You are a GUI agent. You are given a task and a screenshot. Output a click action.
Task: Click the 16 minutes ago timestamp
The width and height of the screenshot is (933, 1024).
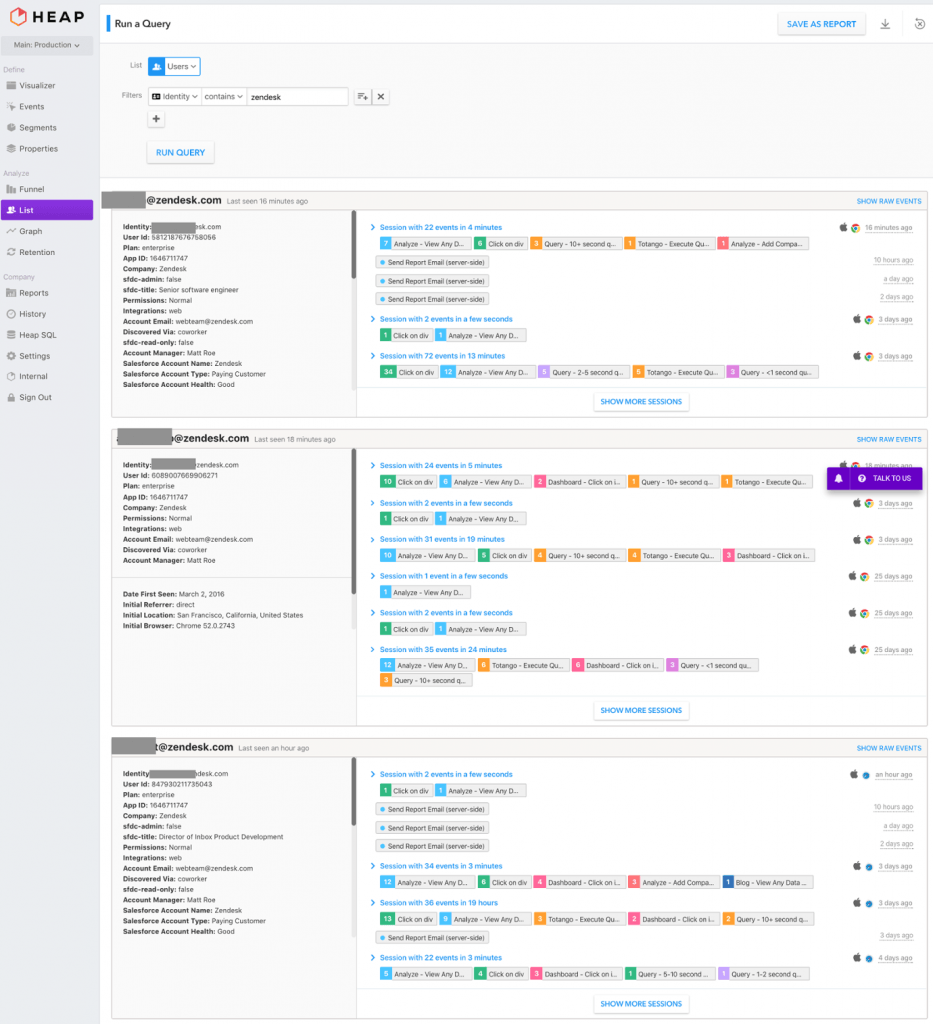pyautogui.click(x=888, y=228)
